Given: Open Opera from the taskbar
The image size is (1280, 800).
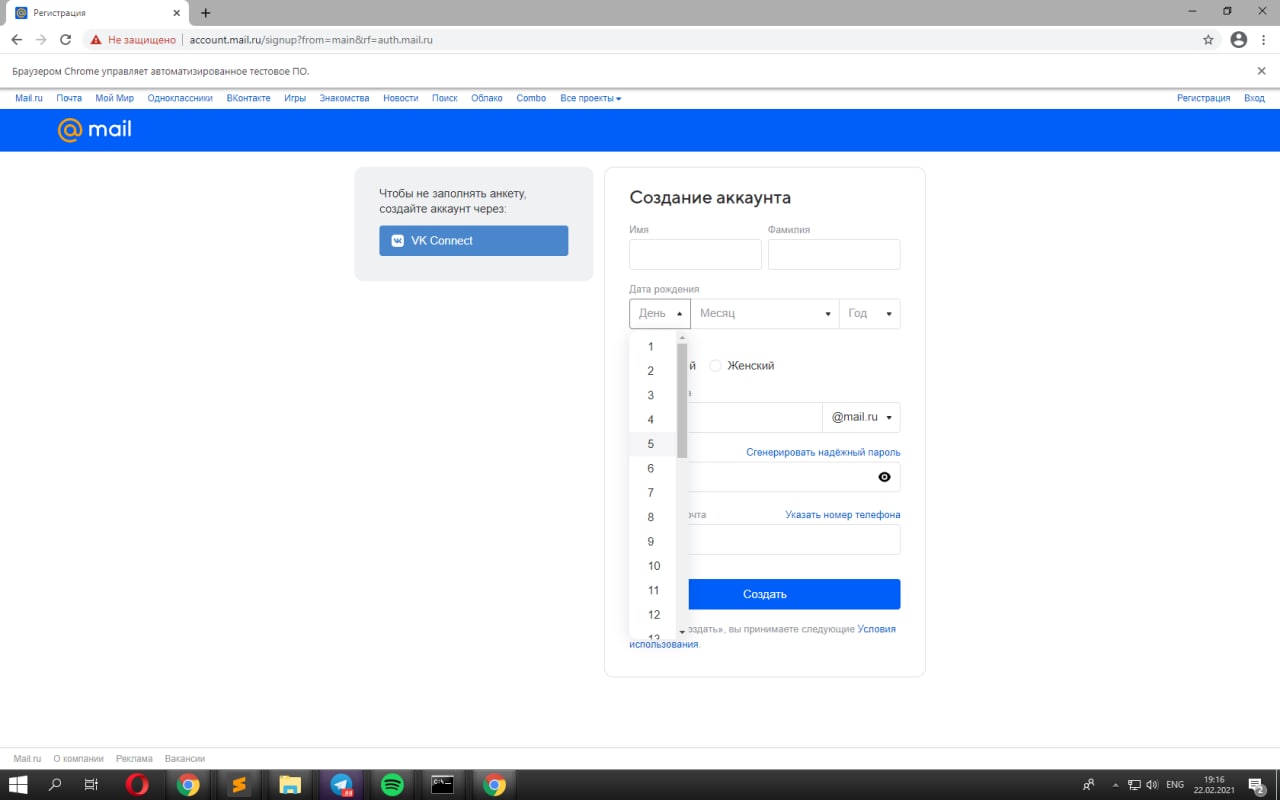Looking at the screenshot, I should pyautogui.click(x=137, y=785).
